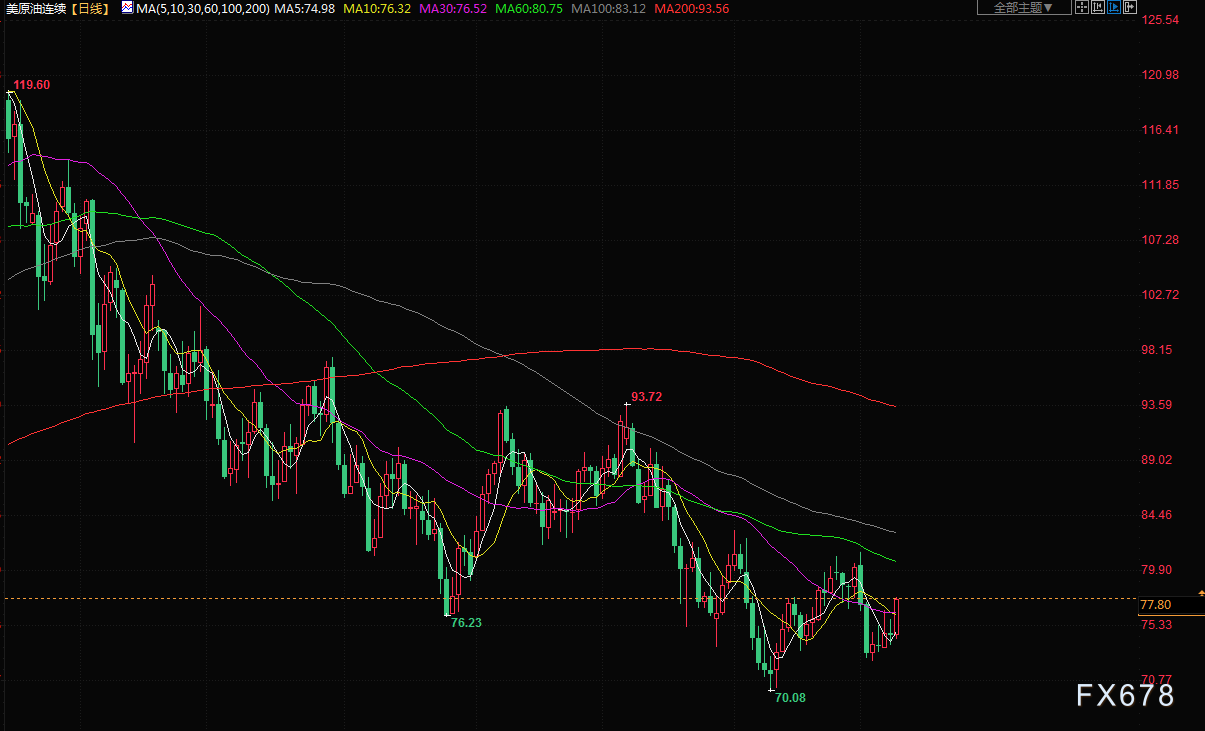Screen dimensions: 1205x731
Task: Click the 119.60 high price label
Action: pos(32,85)
